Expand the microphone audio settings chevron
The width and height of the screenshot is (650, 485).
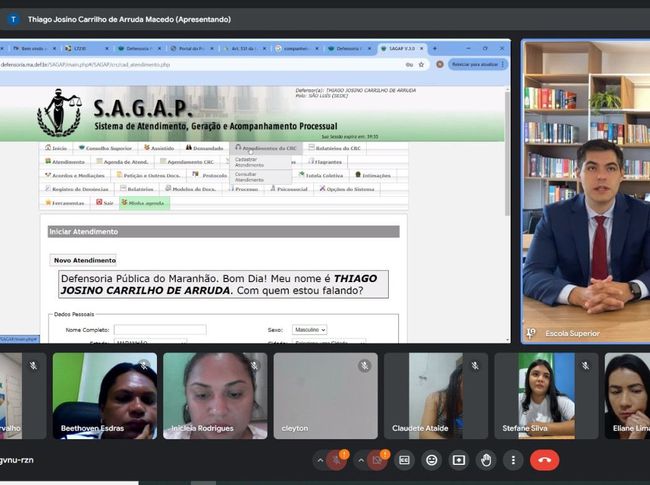pos(320,460)
